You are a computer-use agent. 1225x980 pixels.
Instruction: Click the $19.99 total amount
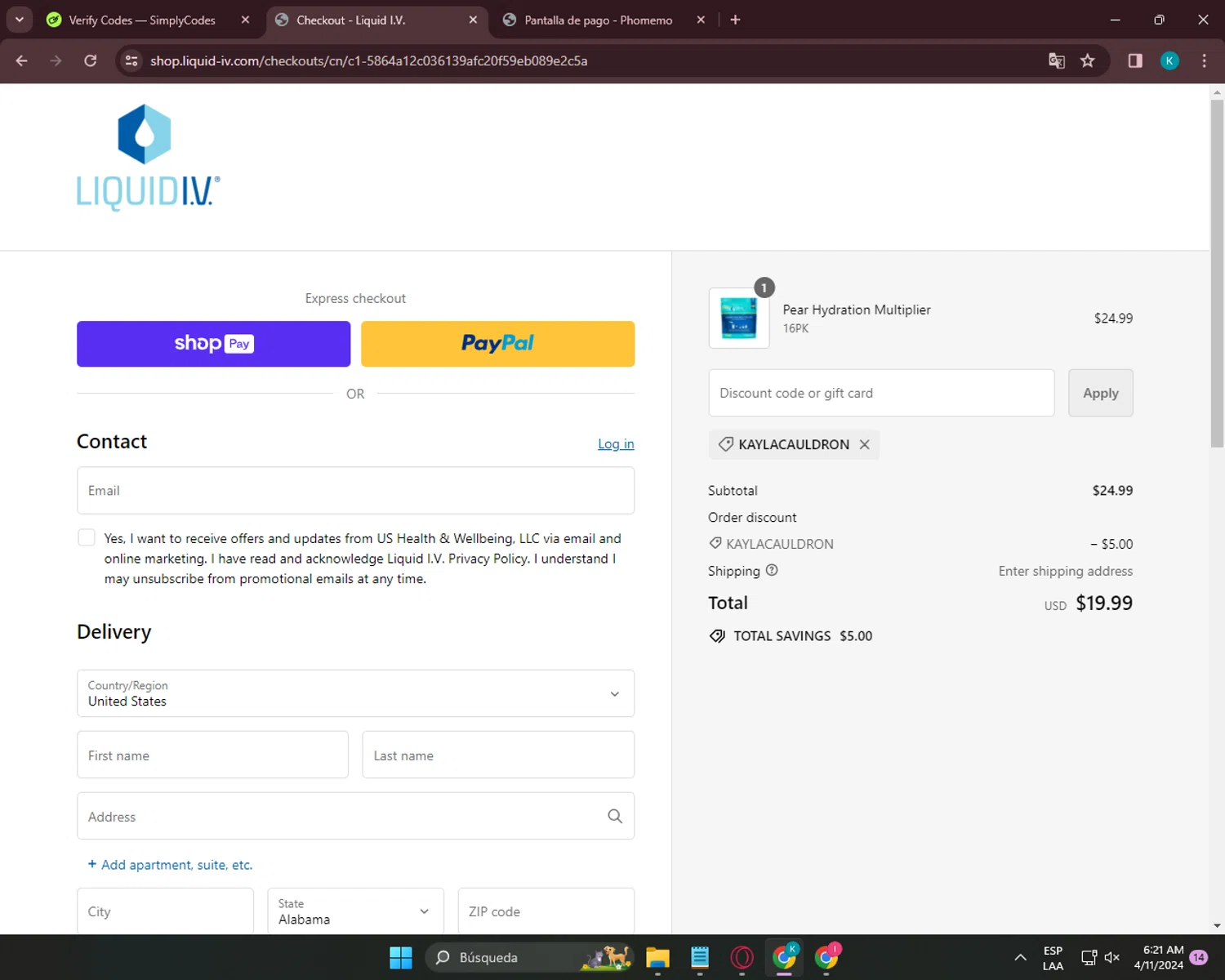[1104, 603]
